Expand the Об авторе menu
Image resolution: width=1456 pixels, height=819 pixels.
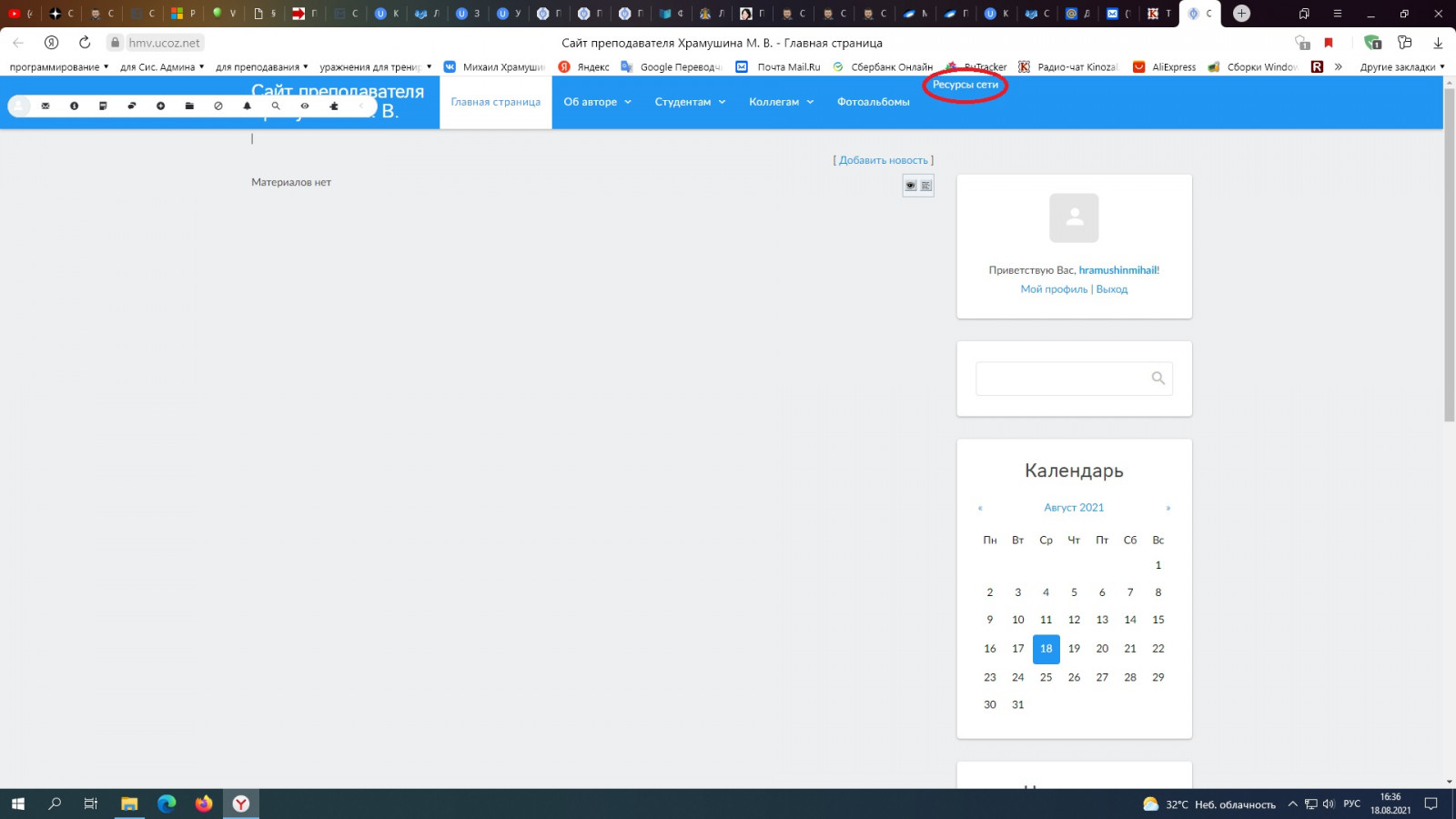[597, 102]
